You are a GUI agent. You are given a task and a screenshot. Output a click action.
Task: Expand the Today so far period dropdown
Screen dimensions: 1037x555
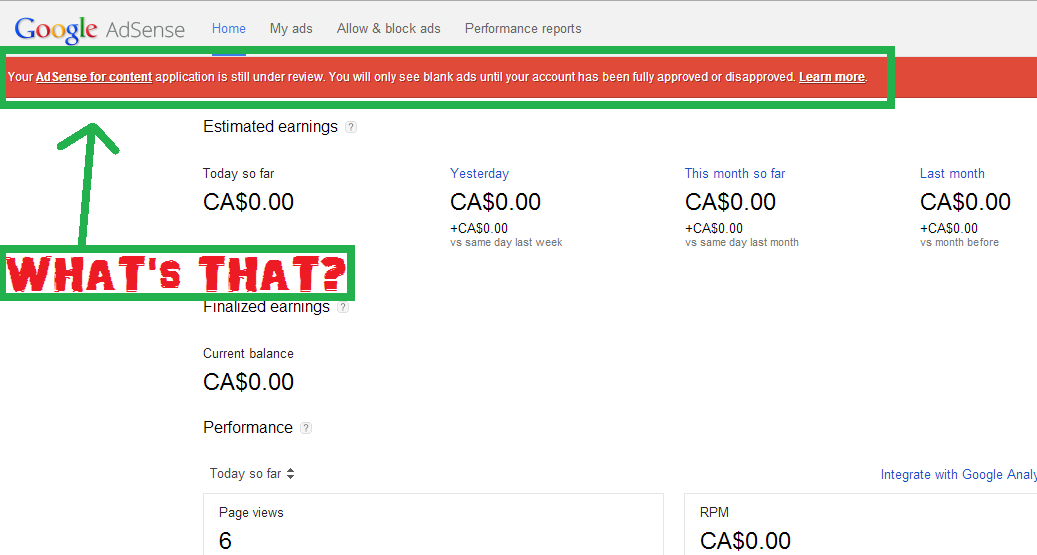(252, 474)
